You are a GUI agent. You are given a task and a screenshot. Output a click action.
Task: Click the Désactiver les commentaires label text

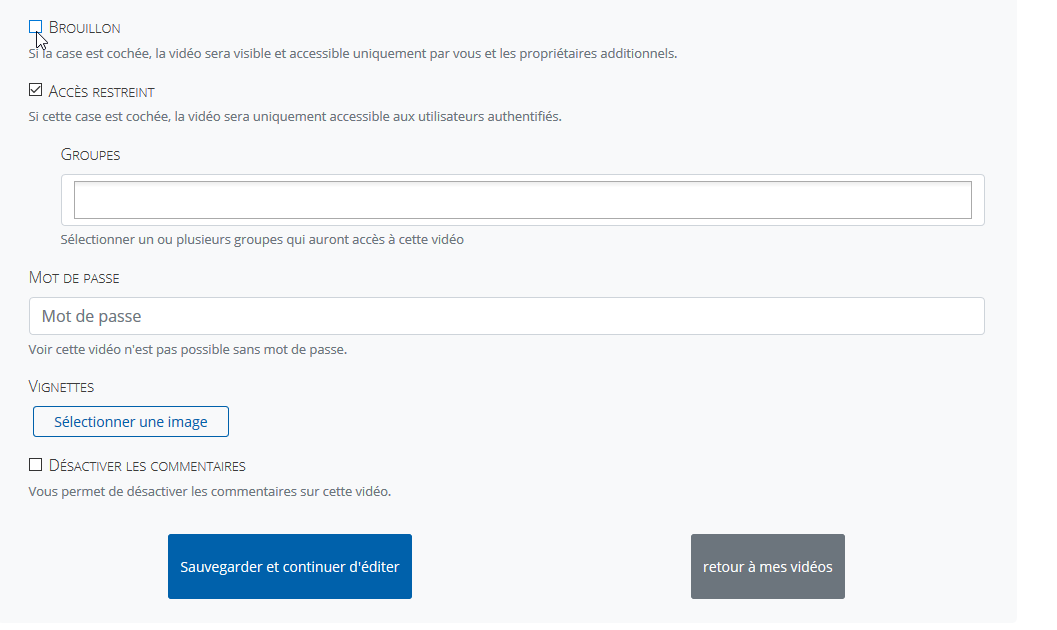click(147, 466)
